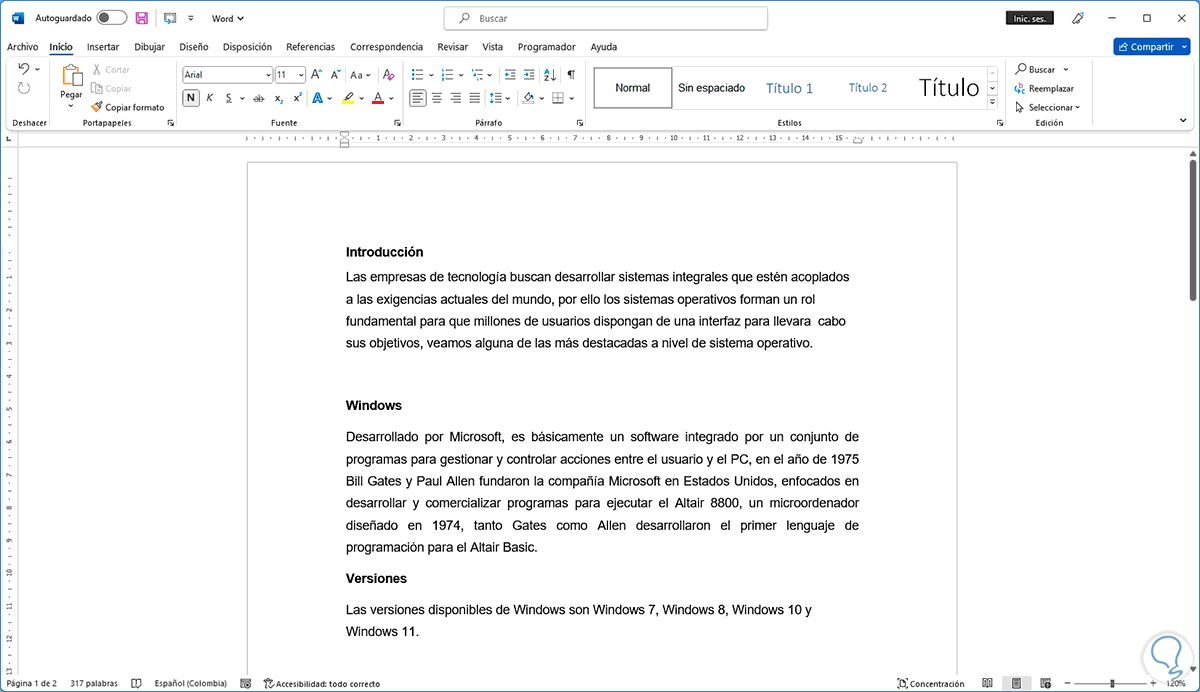Toggle show paragraph marks pilcrow
Image resolution: width=1200 pixels, height=692 pixels.
(x=571, y=74)
